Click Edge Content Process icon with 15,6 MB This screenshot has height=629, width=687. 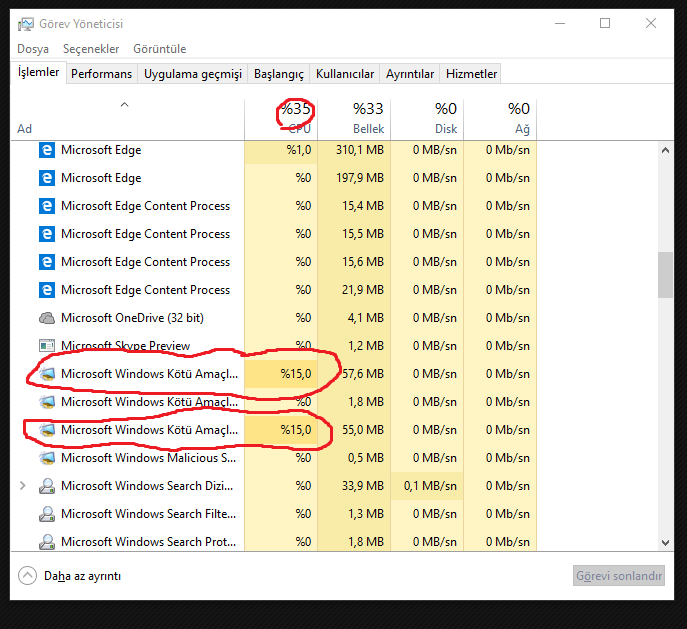tap(47, 262)
